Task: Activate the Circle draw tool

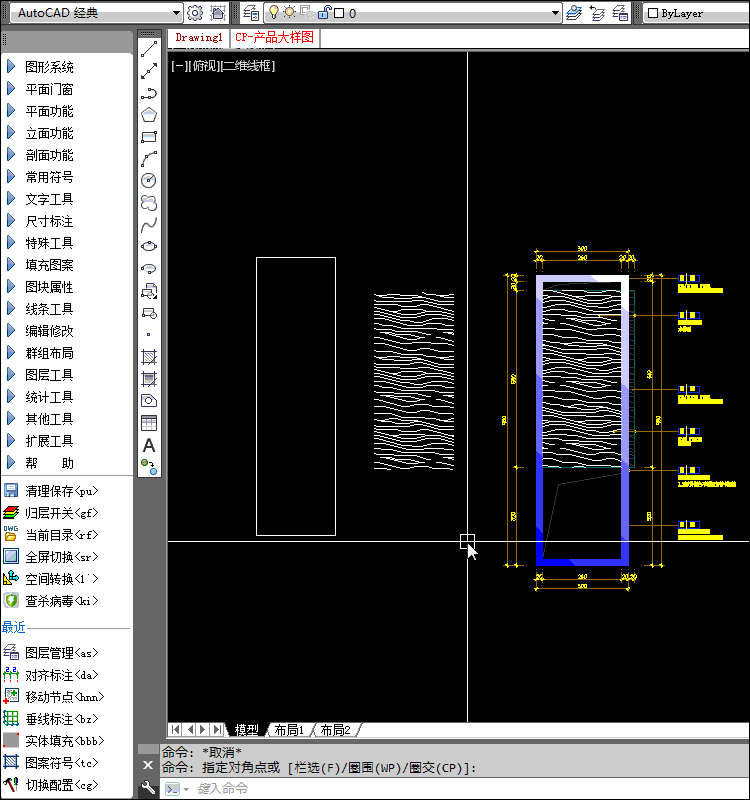Action: click(149, 180)
